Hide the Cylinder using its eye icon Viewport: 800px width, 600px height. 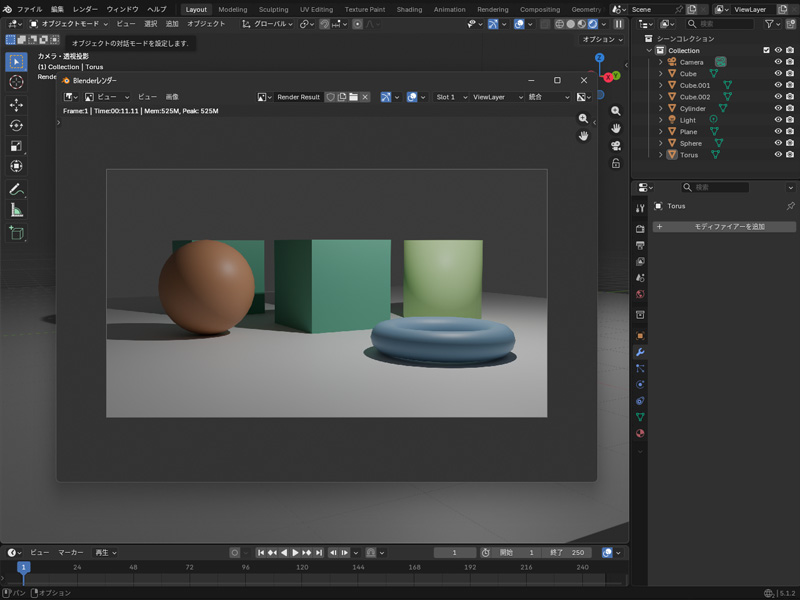pos(778,108)
